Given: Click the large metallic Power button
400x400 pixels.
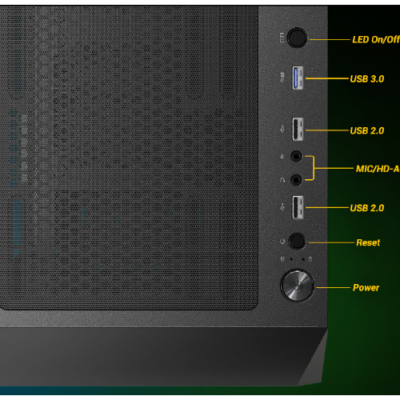Looking at the screenshot, I should pos(297,286).
